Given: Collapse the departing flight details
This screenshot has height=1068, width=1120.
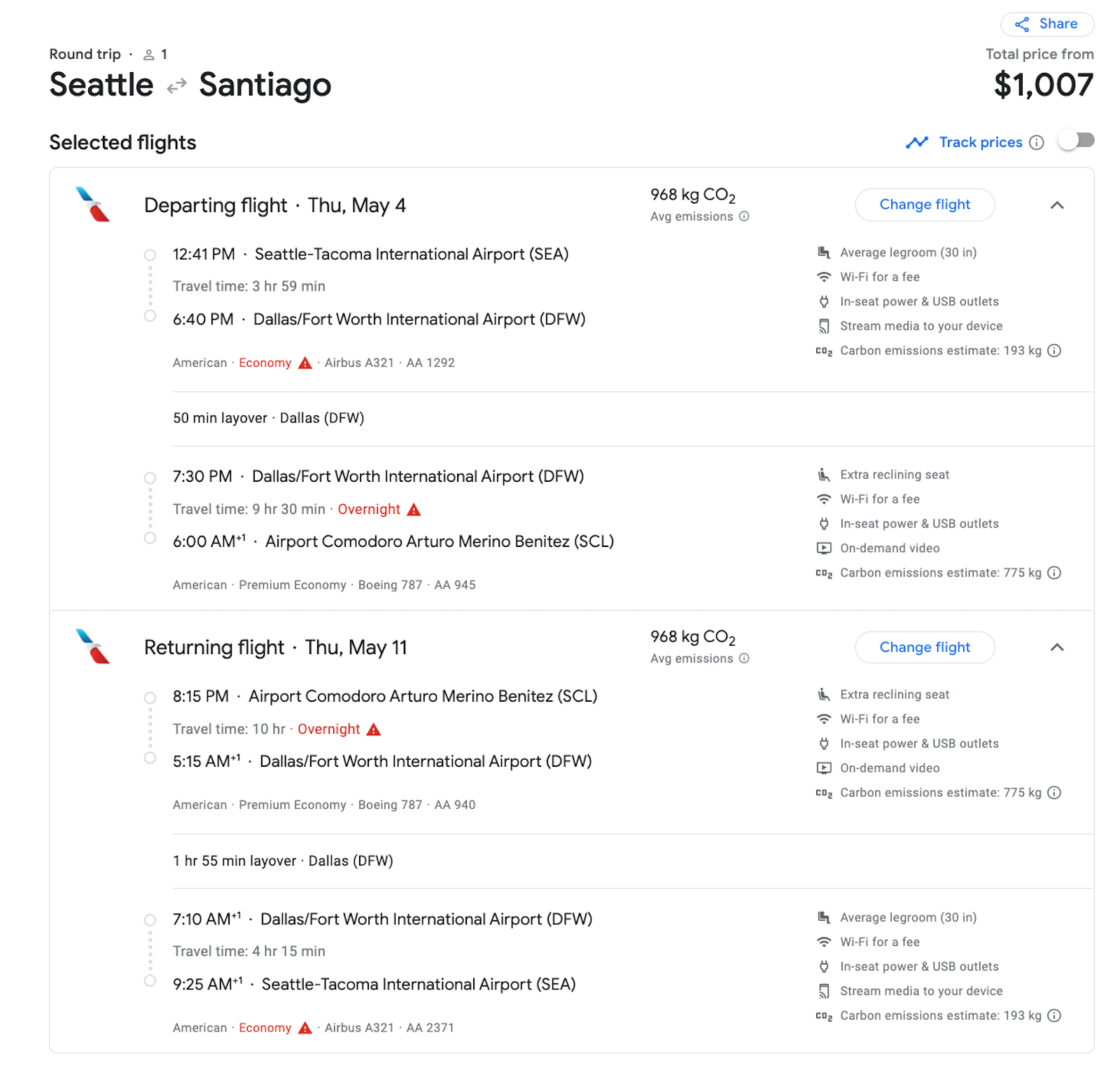Looking at the screenshot, I should tap(1057, 205).
